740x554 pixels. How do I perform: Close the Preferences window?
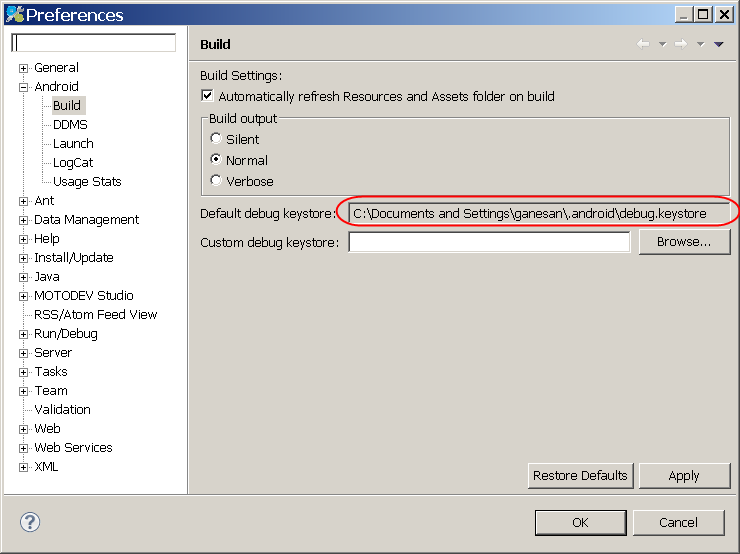point(723,15)
